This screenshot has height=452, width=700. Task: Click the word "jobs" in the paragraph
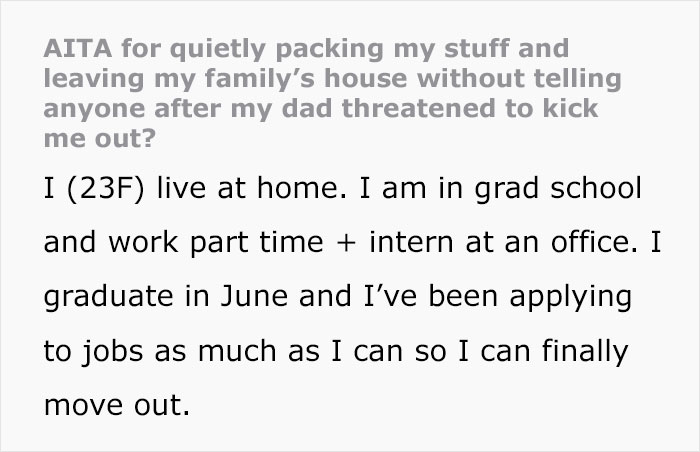(112, 352)
